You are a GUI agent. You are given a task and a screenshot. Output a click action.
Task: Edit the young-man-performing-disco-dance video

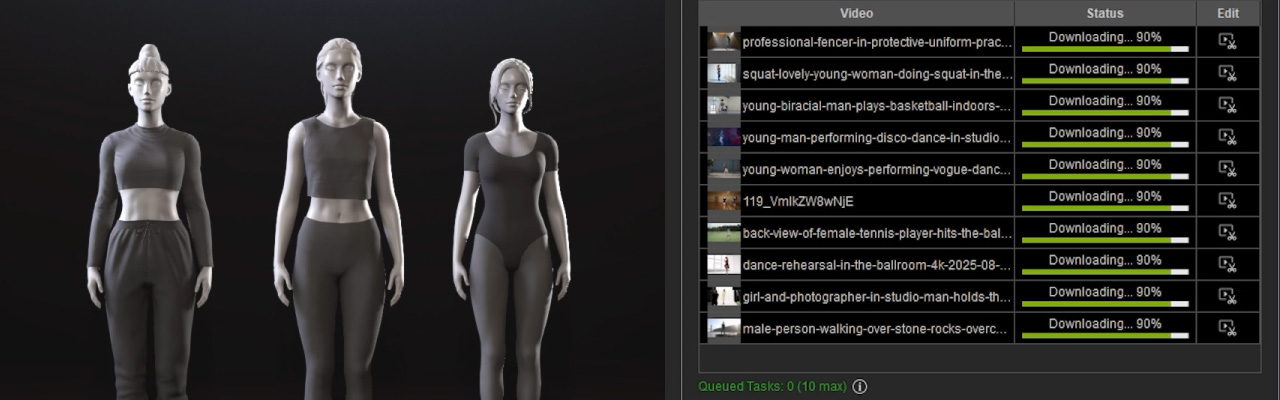[x=1227, y=137]
